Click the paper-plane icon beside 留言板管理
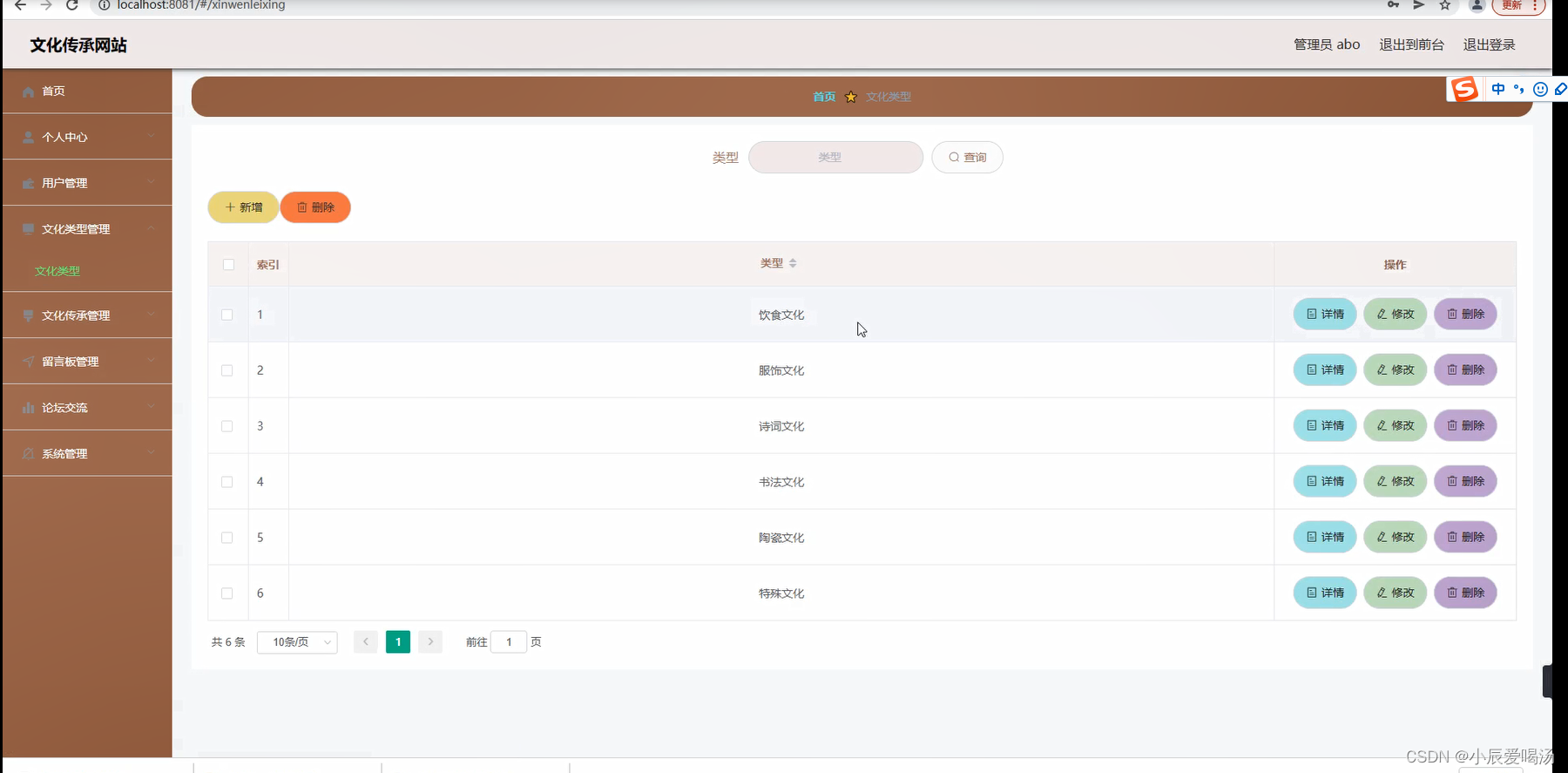Screen dimensions: 1568x773 (x=28, y=362)
